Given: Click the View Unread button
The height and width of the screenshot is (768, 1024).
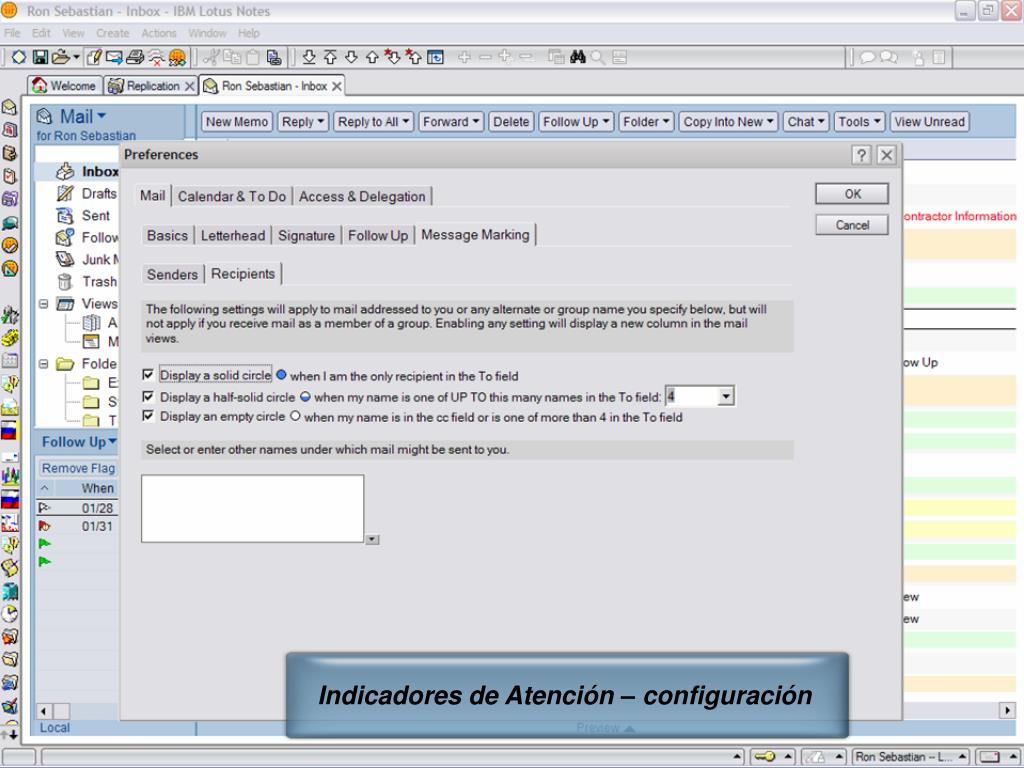Looking at the screenshot, I should (x=929, y=121).
